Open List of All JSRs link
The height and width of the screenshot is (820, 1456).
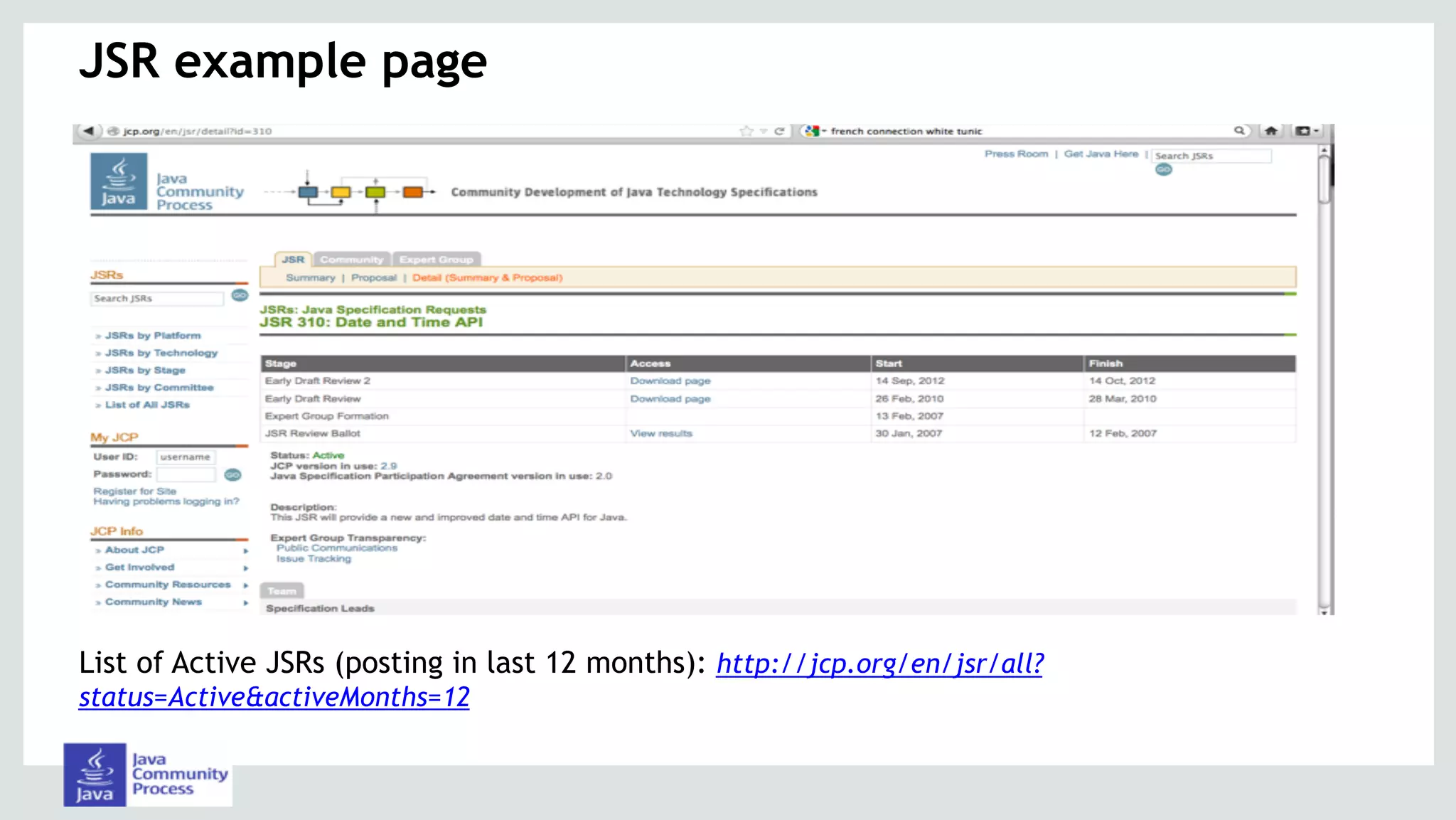click(x=147, y=405)
